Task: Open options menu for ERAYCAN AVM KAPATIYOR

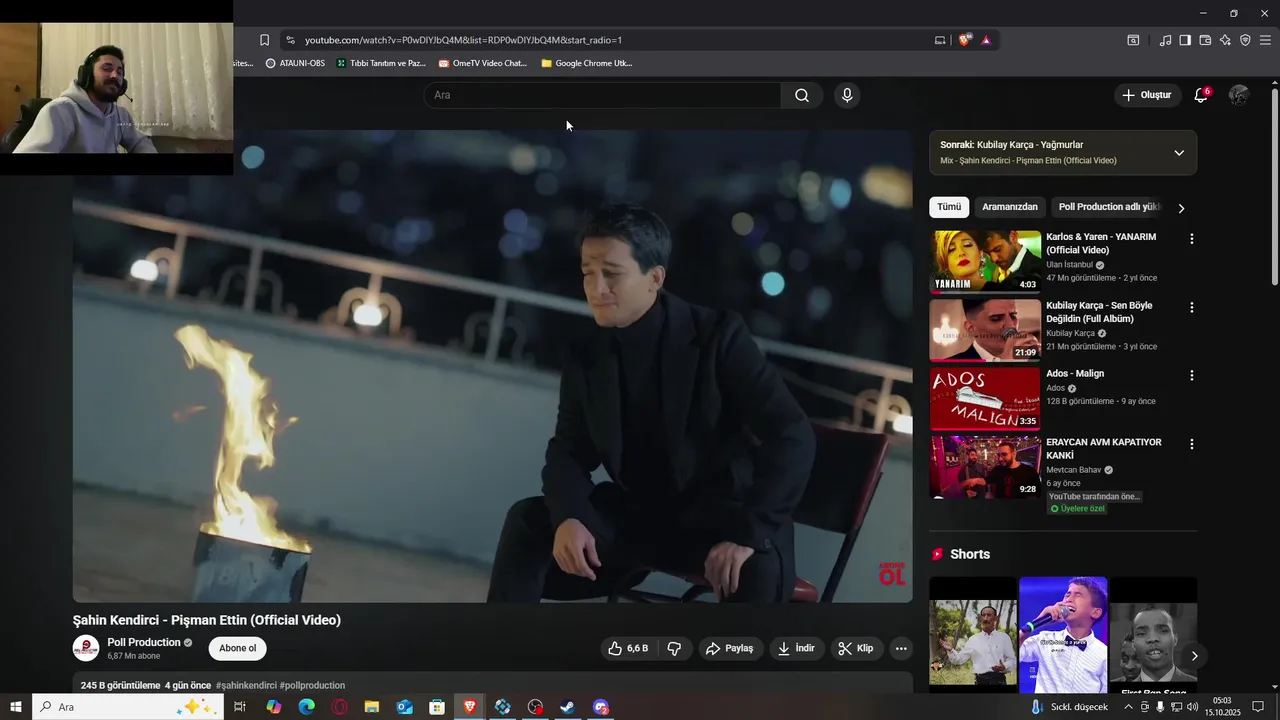Action: (1191, 443)
